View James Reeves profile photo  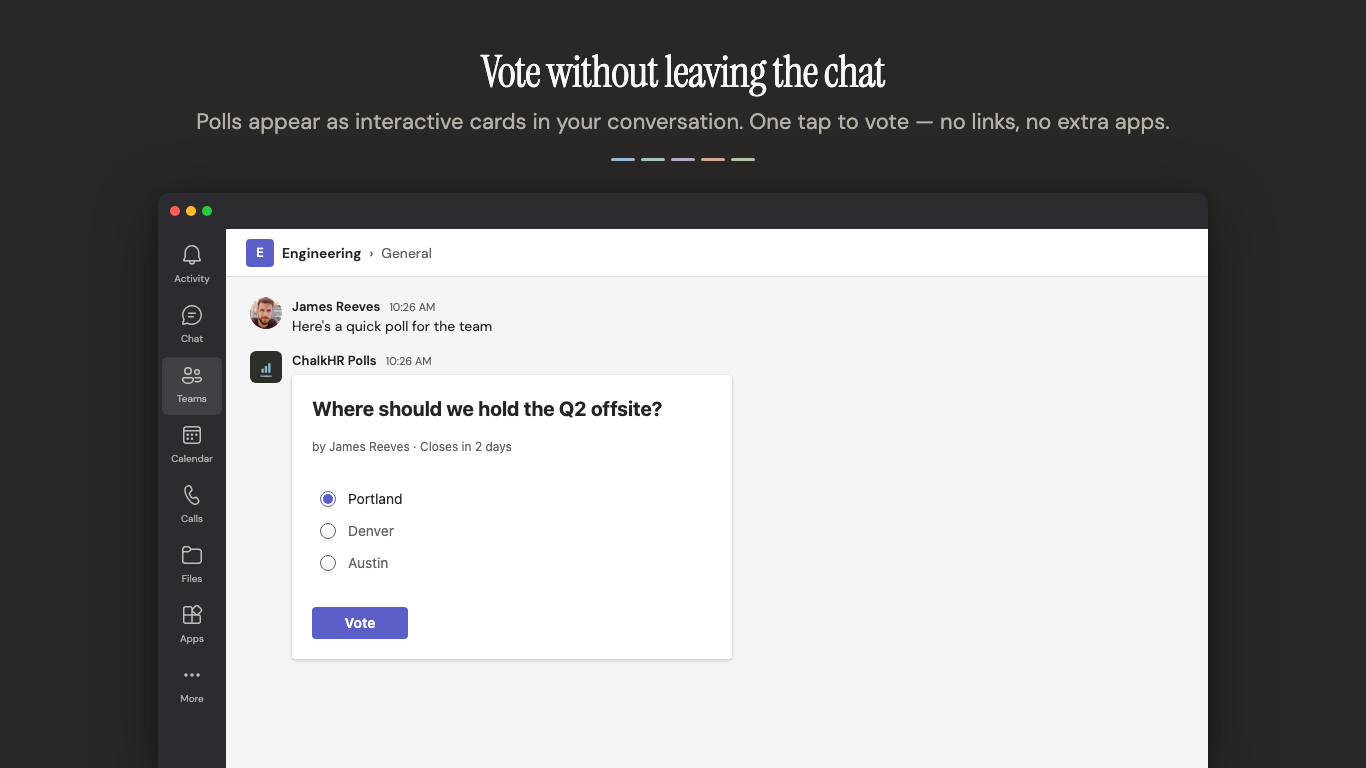[x=266, y=313]
